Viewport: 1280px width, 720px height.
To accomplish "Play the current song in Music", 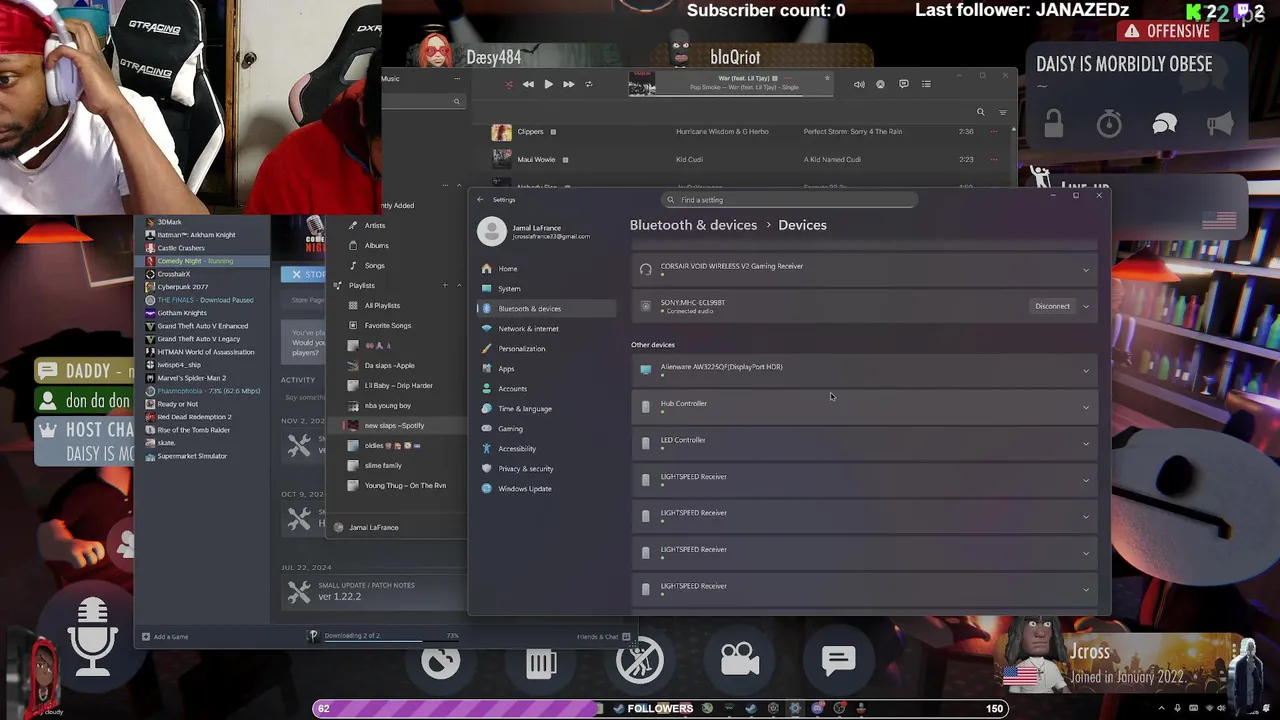I will click(548, 84).
